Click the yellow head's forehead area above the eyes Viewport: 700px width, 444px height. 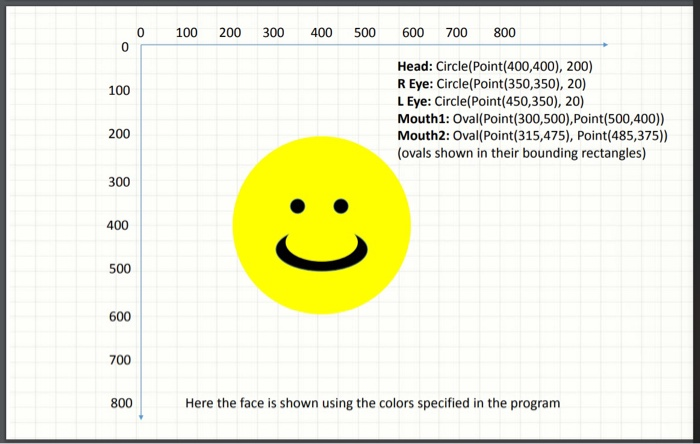321,167
